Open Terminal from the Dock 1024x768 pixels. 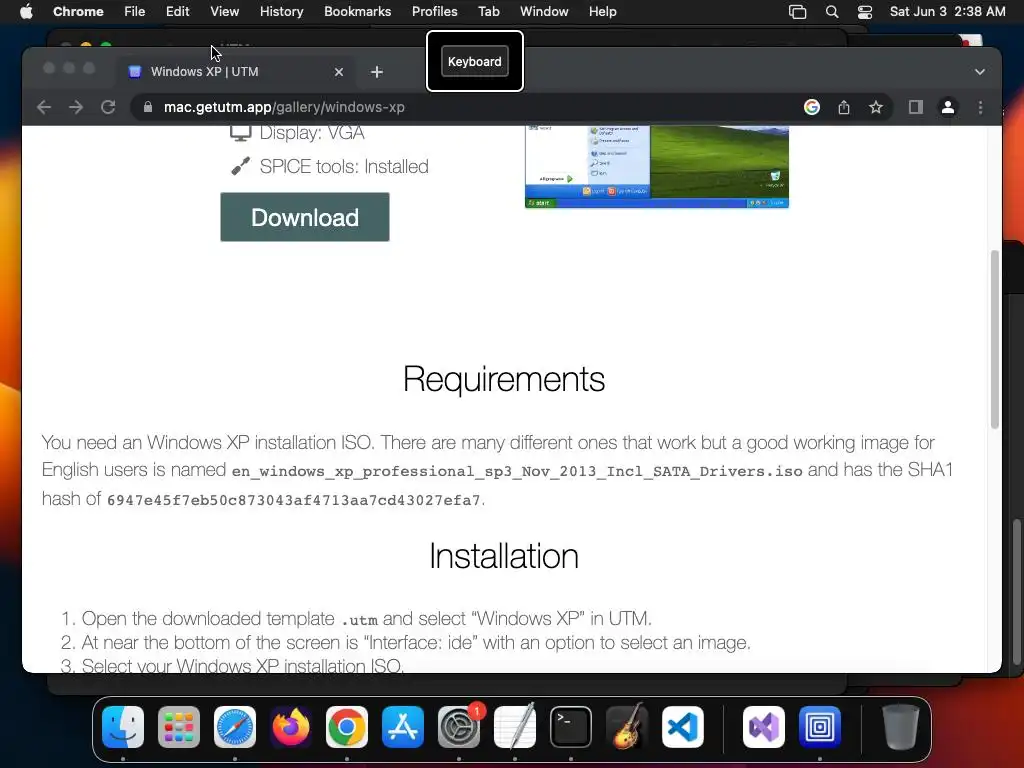click(x=571, y=727)
